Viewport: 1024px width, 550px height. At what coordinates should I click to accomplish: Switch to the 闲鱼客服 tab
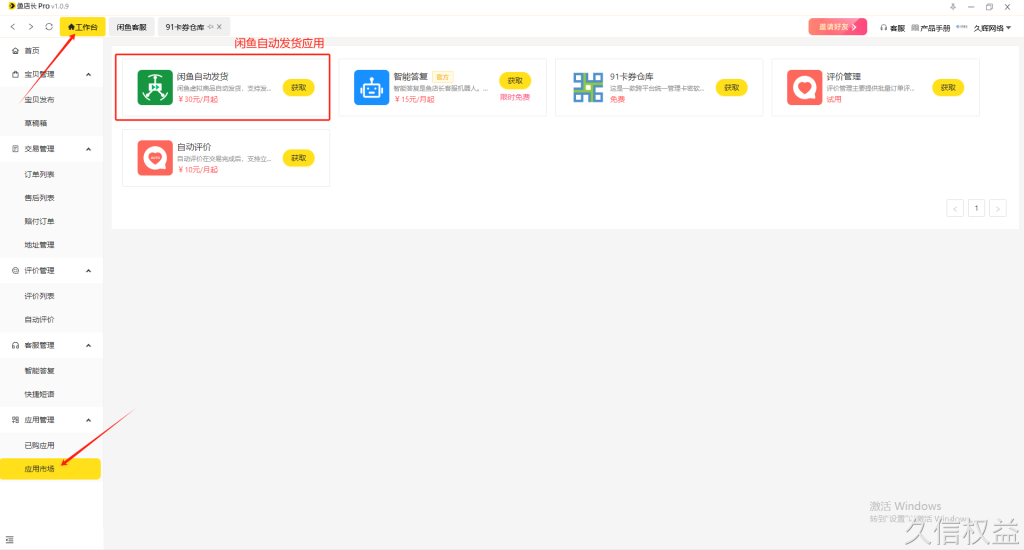(x=131, y=27)
